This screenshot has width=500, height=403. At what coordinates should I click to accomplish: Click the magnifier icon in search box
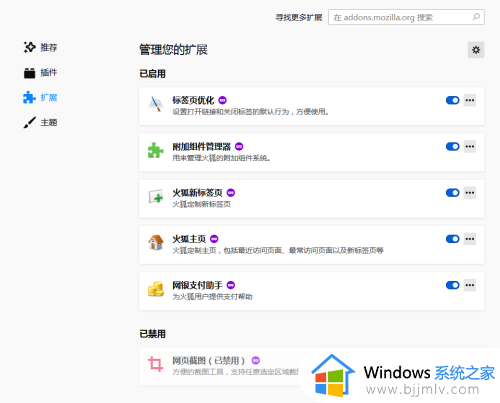[x=476, y=17]
